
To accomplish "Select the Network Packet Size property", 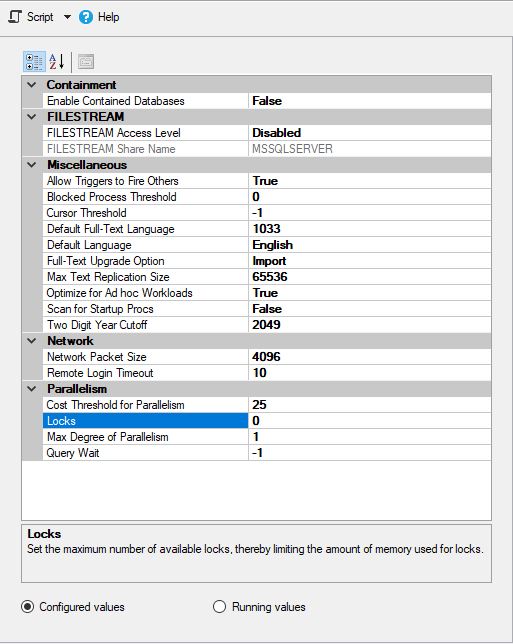I will click(145, 356).
